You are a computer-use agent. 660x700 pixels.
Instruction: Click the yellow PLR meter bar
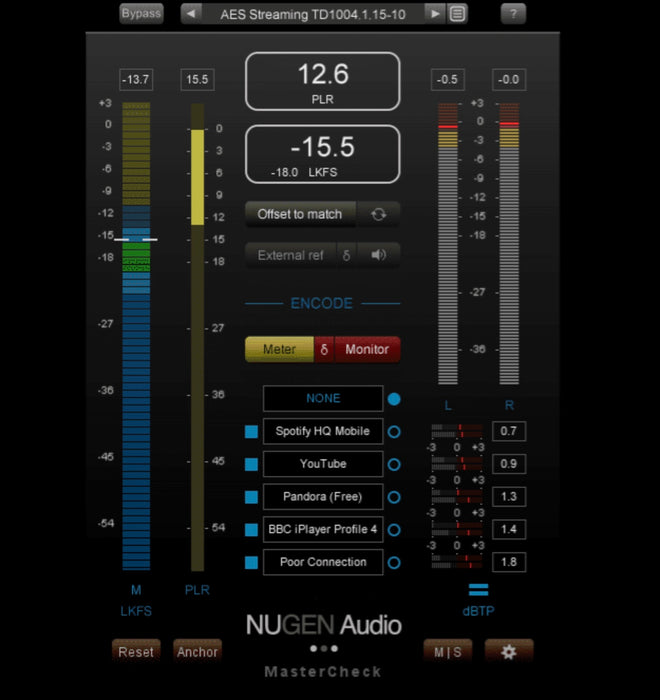tap(197, 337)
